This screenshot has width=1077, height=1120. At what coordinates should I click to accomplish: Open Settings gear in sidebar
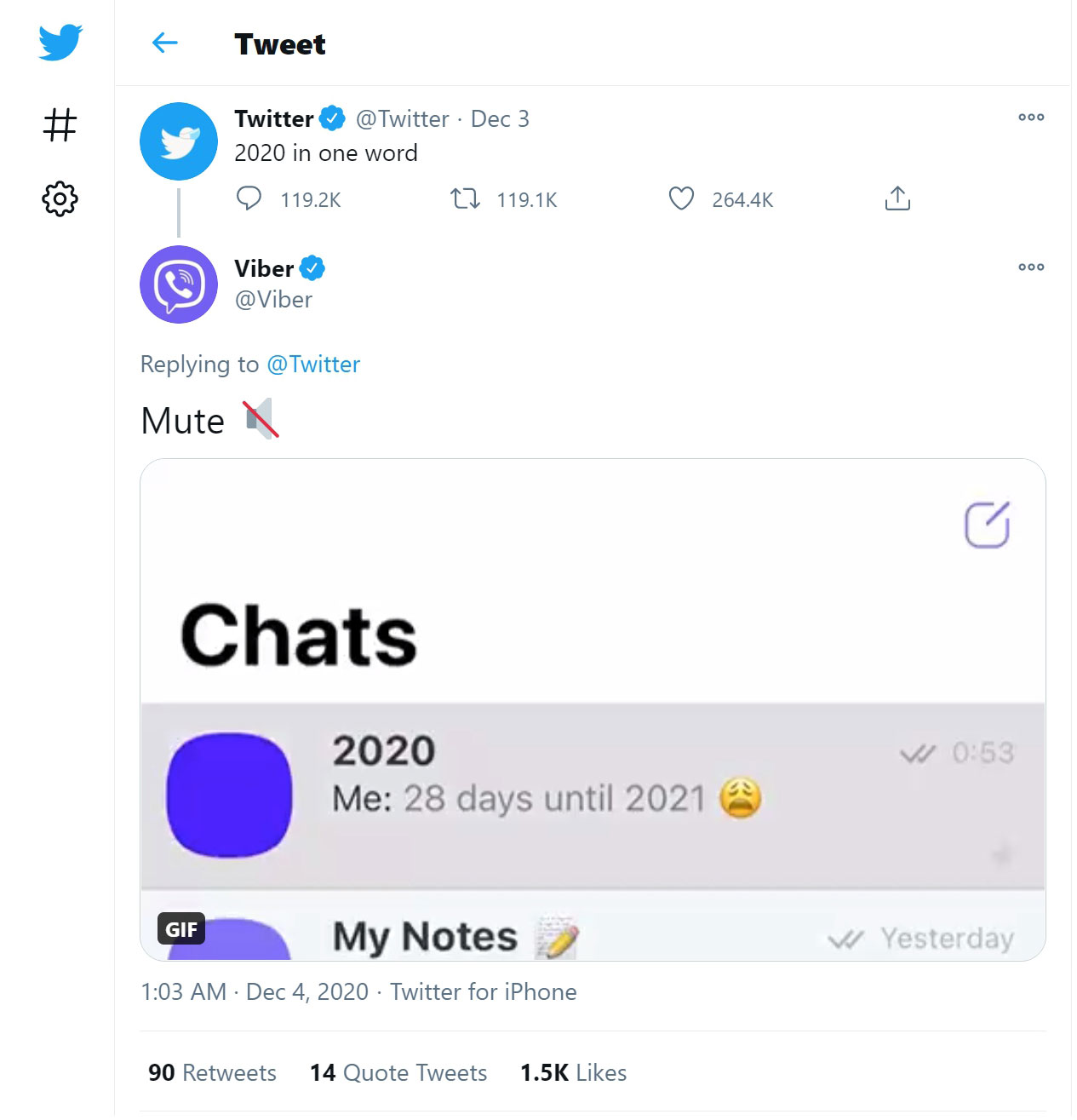click(x=60, y=198)
